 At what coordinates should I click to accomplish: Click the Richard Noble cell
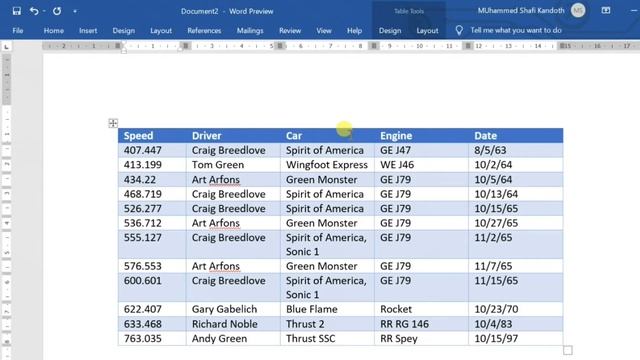pyautogui.click(x=233, y=324)
